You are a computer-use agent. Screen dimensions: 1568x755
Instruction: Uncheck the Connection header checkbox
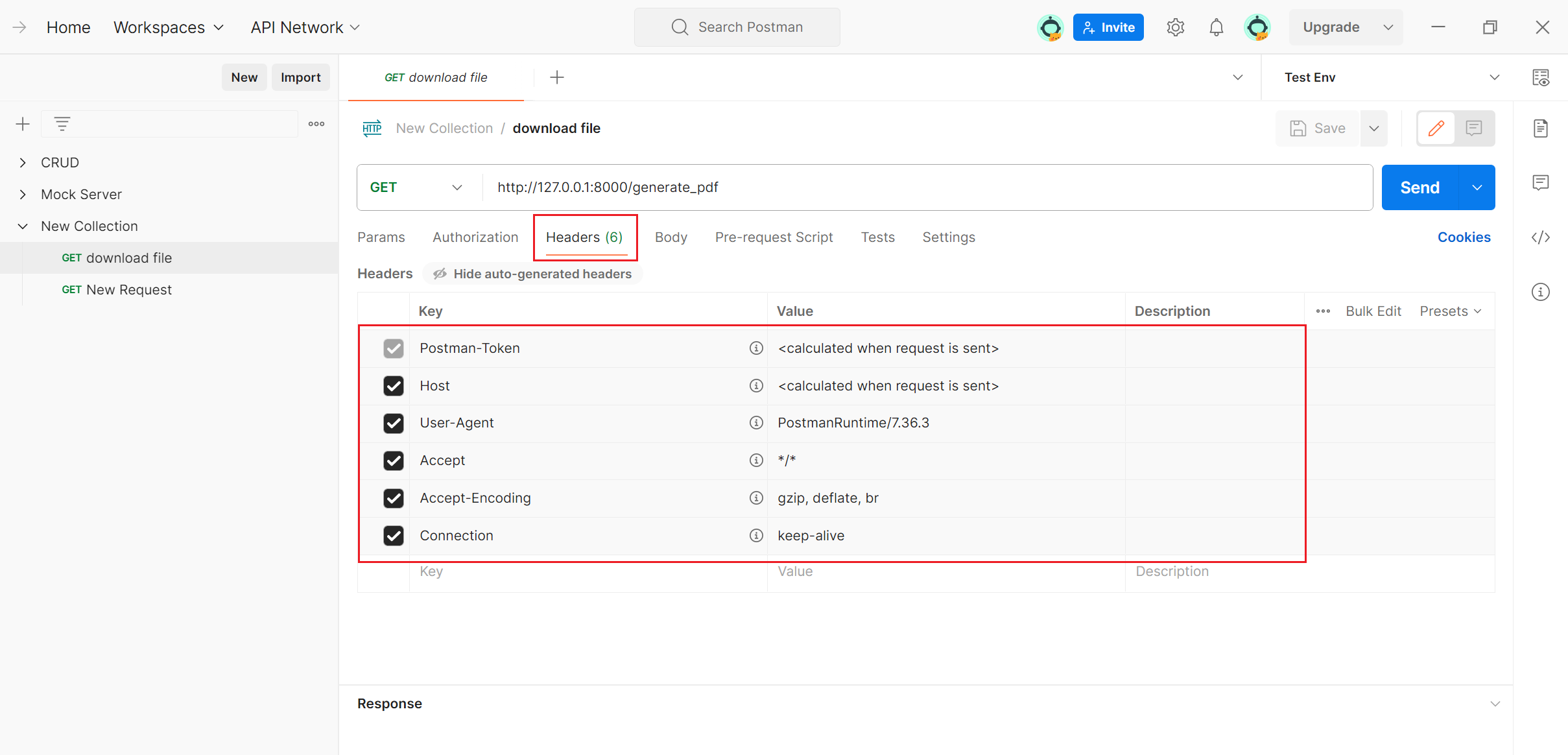tap(394, 536)
